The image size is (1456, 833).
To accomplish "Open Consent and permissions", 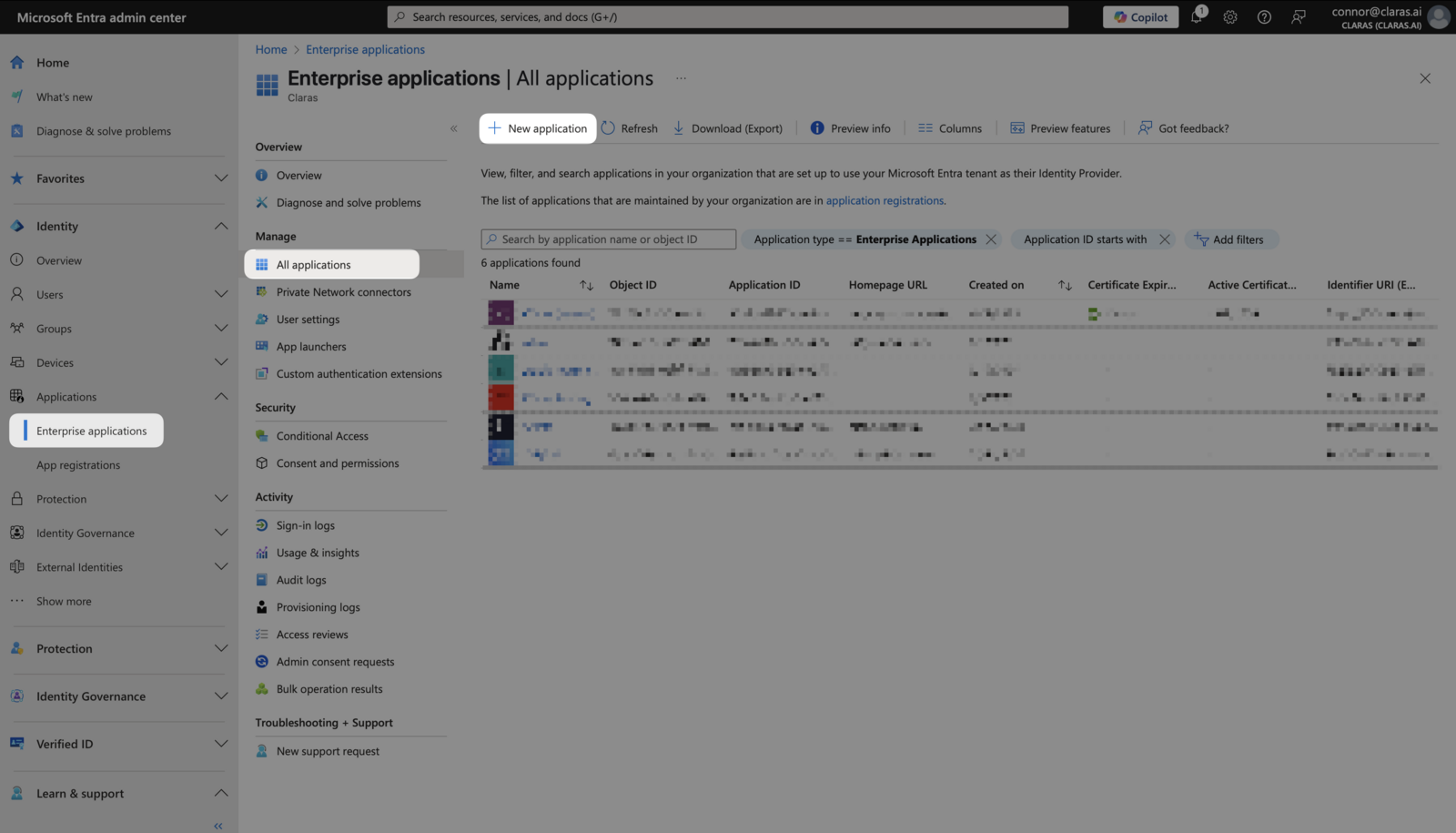I will (338, 463).
